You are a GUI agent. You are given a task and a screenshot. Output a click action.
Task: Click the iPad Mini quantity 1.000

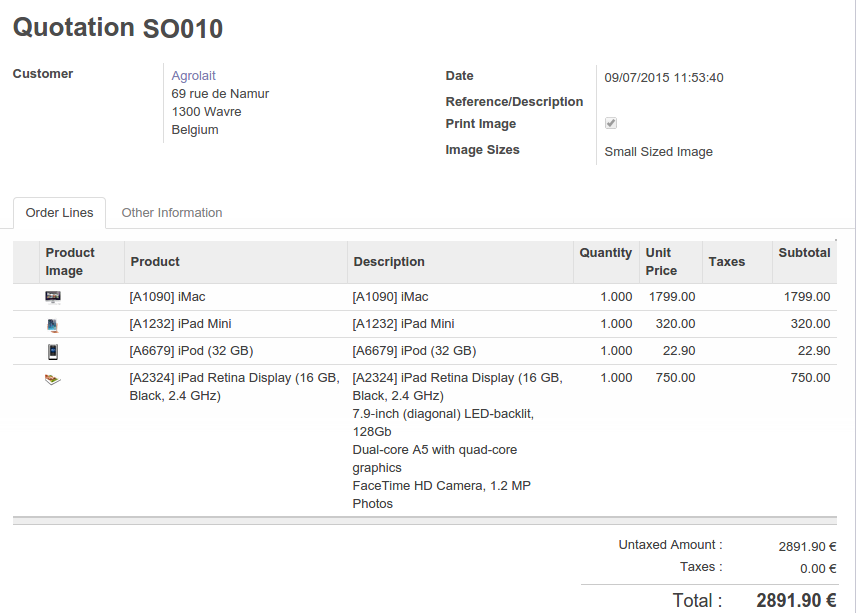(x=616, y=324)
